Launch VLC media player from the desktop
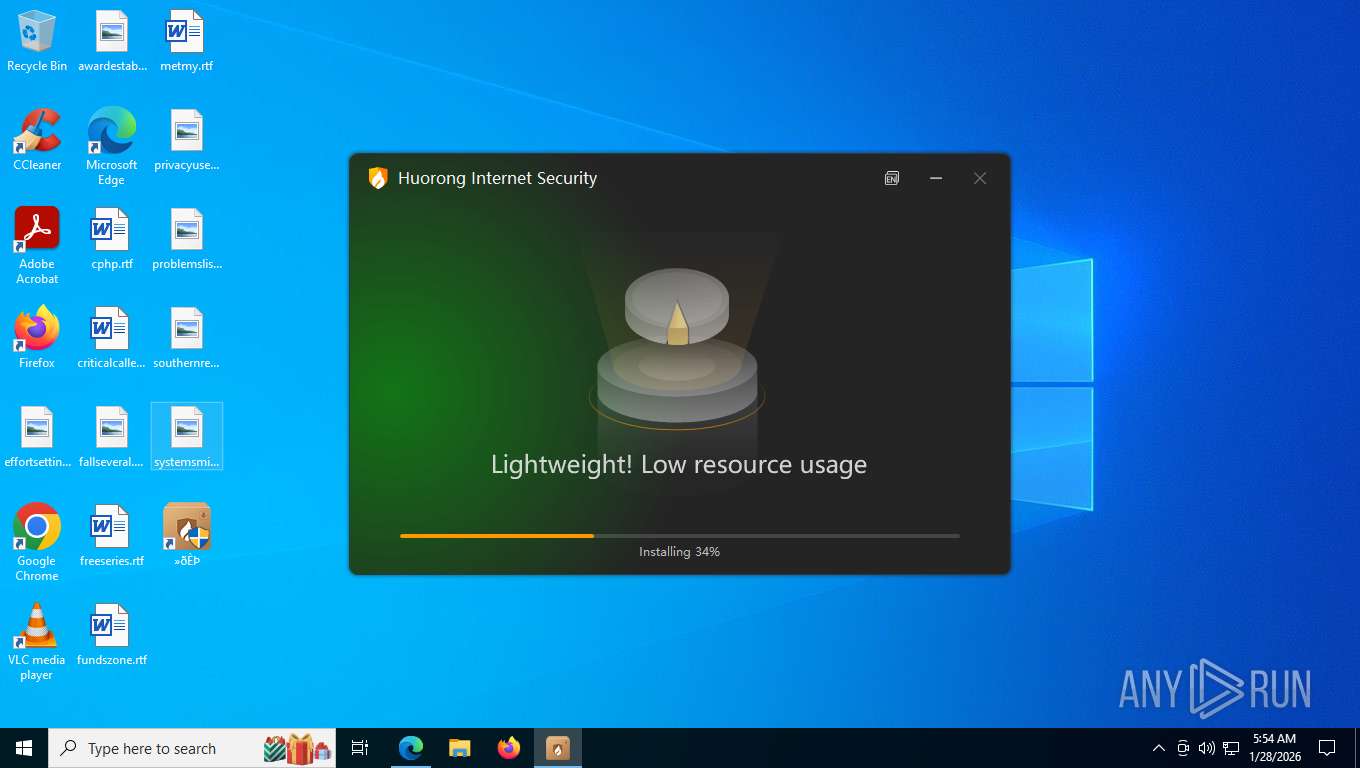The image size is (1360, 768). tap(37, 642)
